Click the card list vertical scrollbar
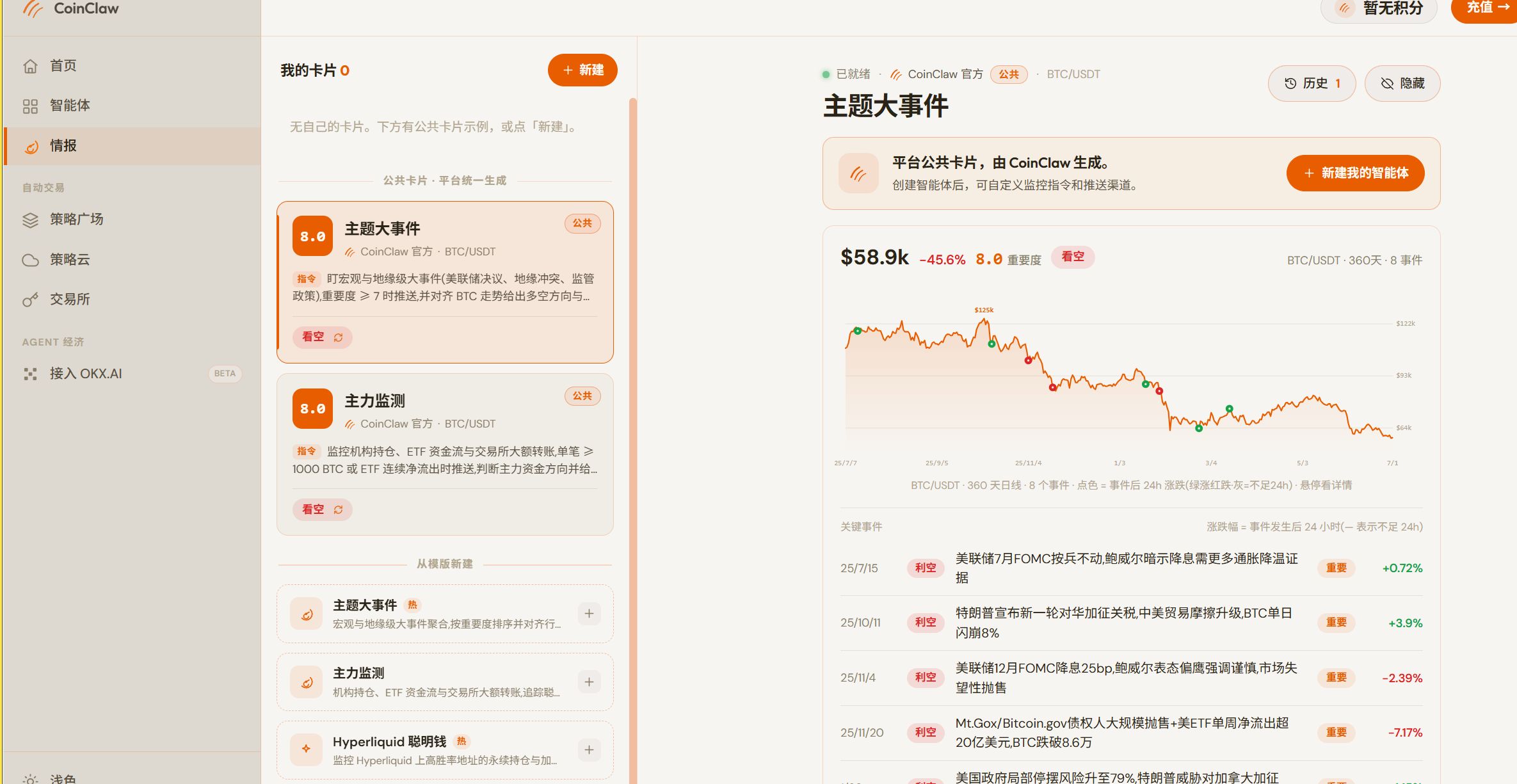The image size is (1517, 784). coord(633,440)
